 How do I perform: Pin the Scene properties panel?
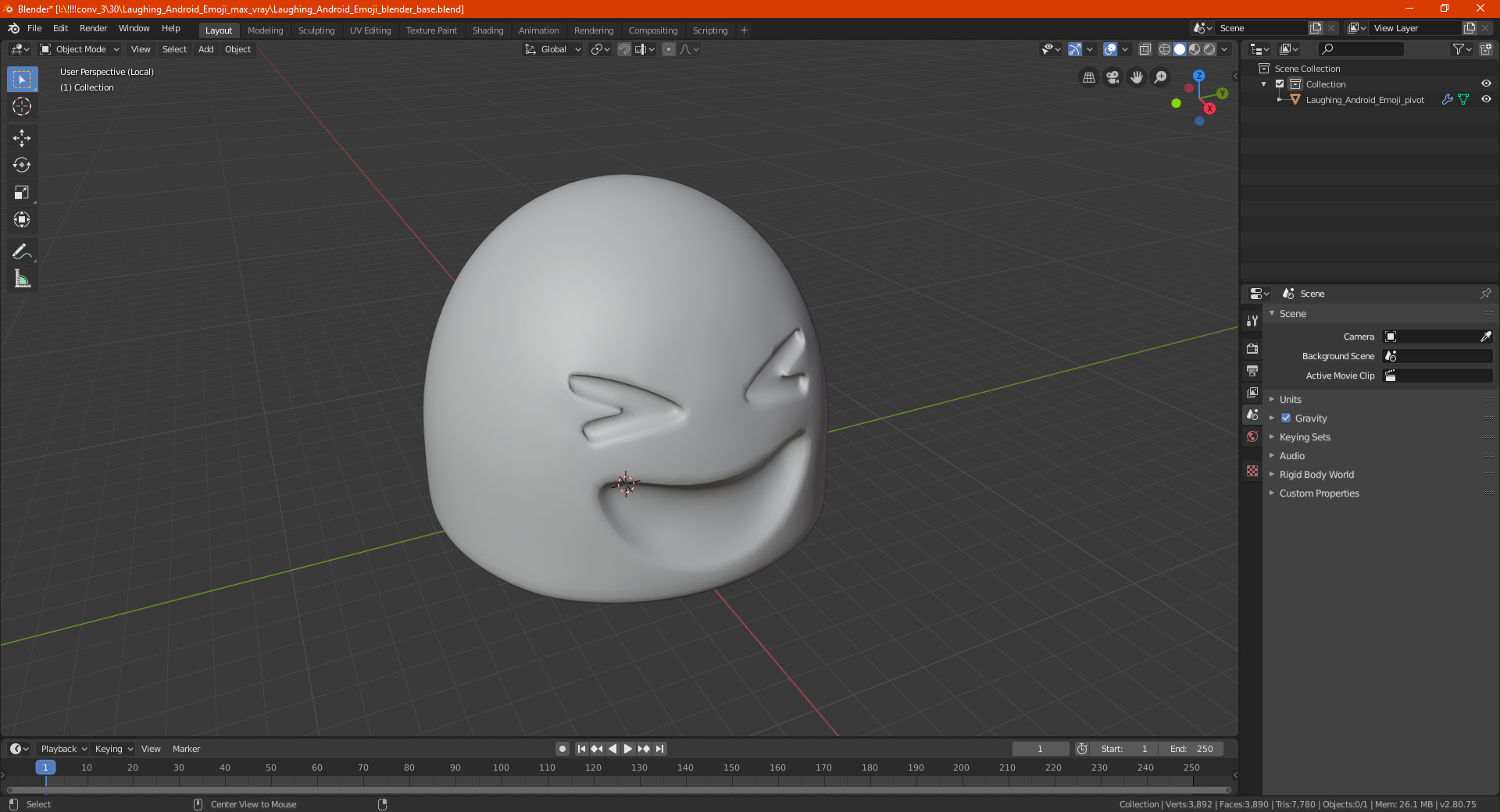pos(1485,294)
